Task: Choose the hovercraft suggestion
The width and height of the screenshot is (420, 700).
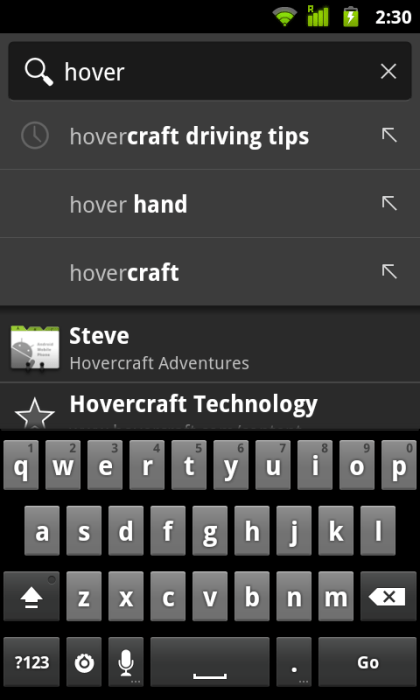Action: point(210,272)
